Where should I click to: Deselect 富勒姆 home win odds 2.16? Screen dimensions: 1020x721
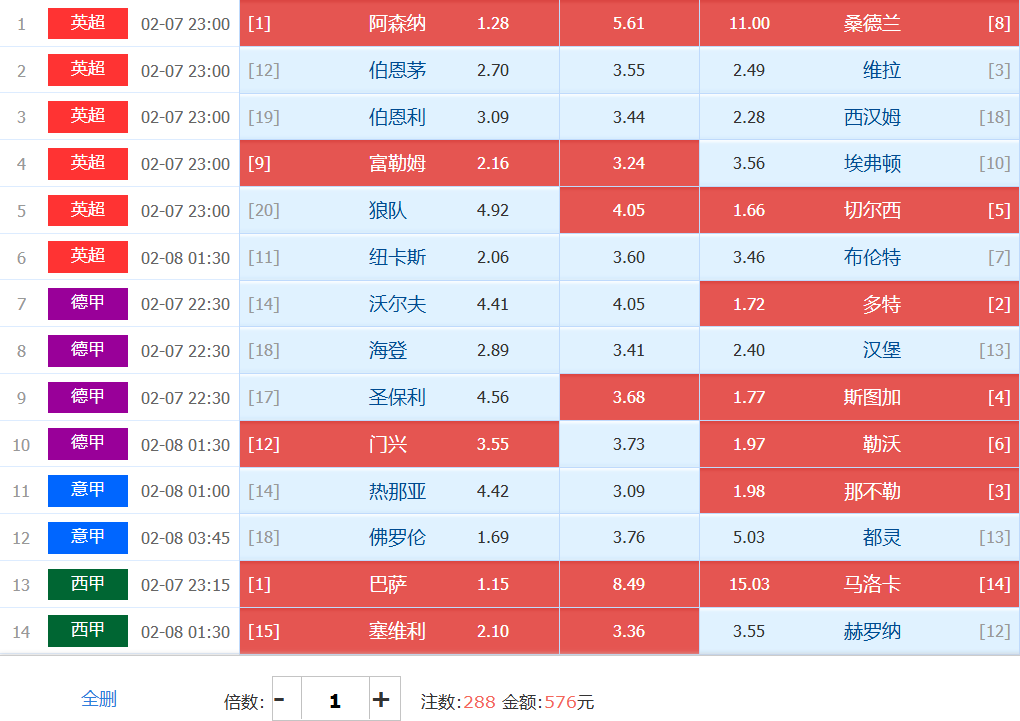(x=400, y=164)
